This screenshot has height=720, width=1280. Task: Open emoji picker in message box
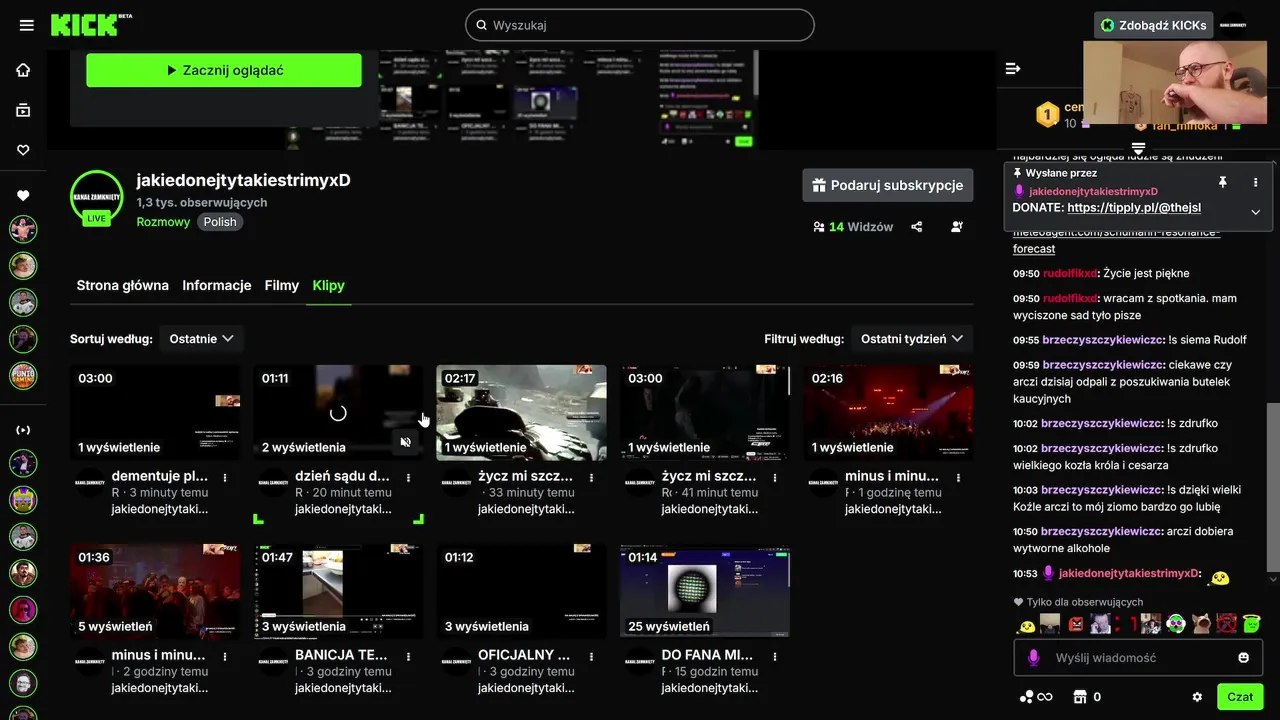point(1244,657)
